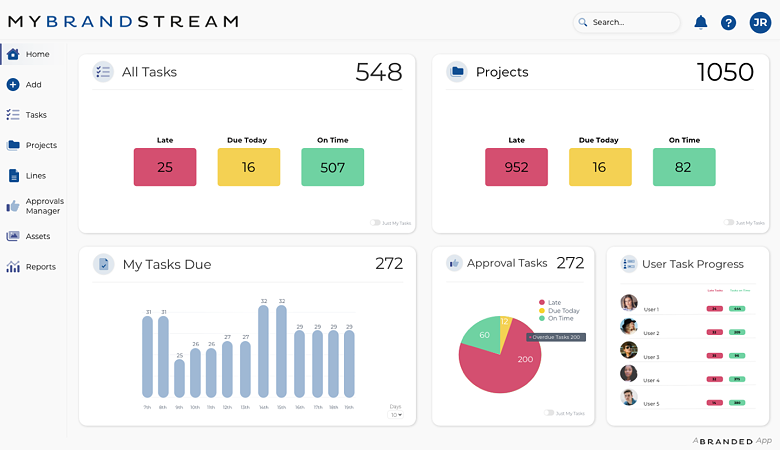
Task: Click the Reports chart icon in sidebar
Action: [x=13, y=267]
